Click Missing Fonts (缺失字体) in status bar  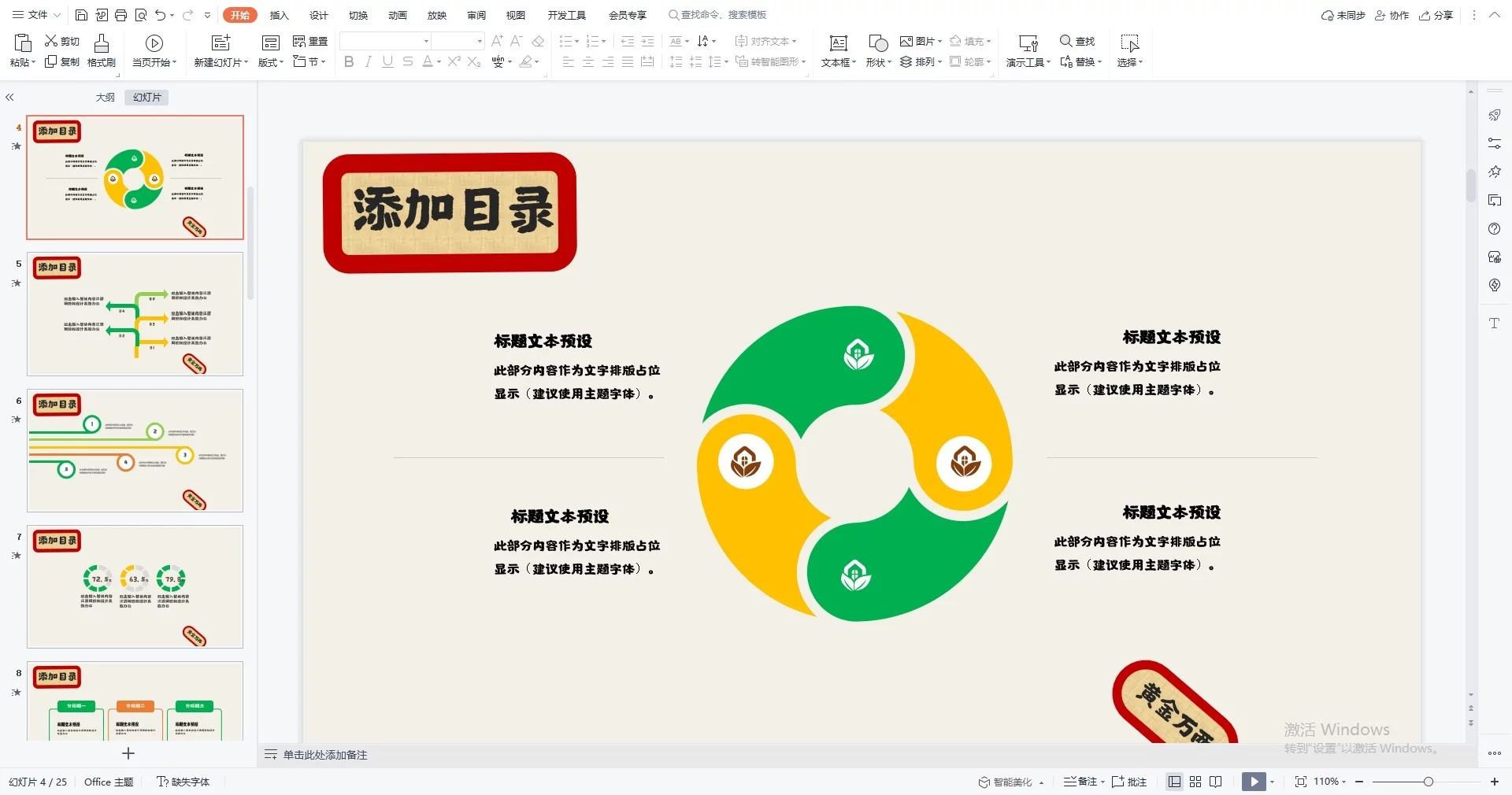click(x=183, y=782)
